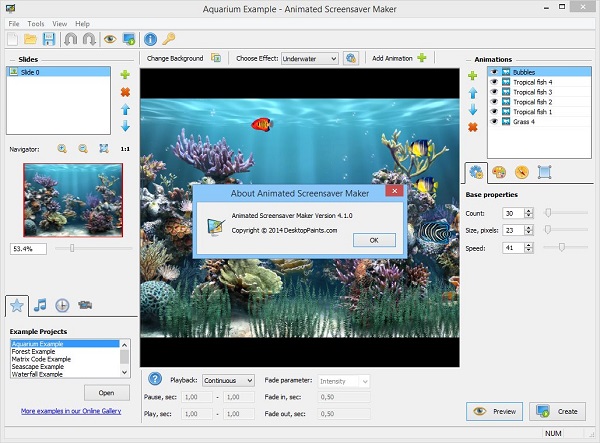Hide Tropical fish 2 with eye icon
This screenshot has width=600, height=443.
(494, 102)
